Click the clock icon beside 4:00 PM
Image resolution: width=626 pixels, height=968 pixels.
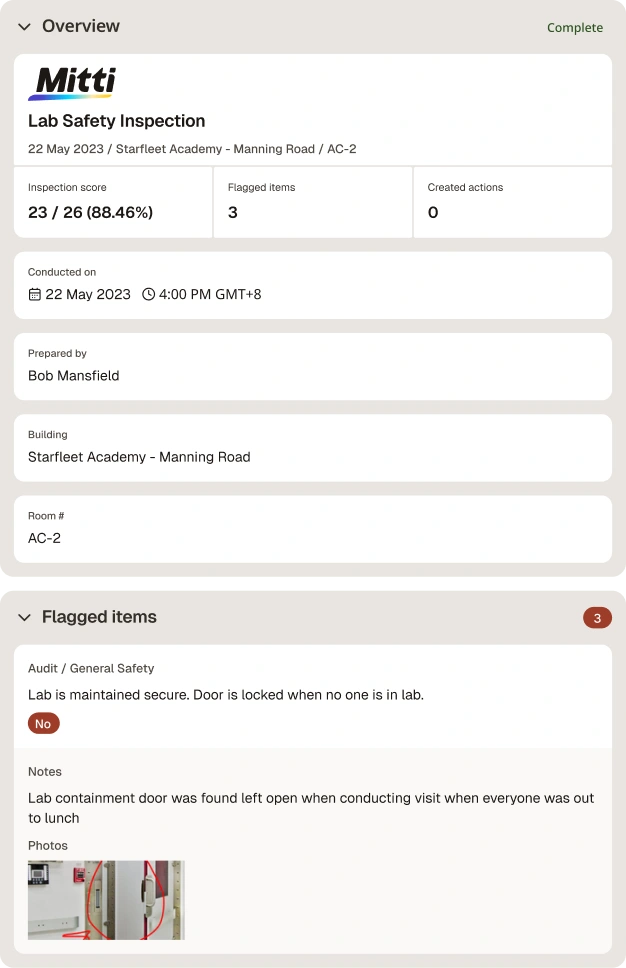(148, 294)
